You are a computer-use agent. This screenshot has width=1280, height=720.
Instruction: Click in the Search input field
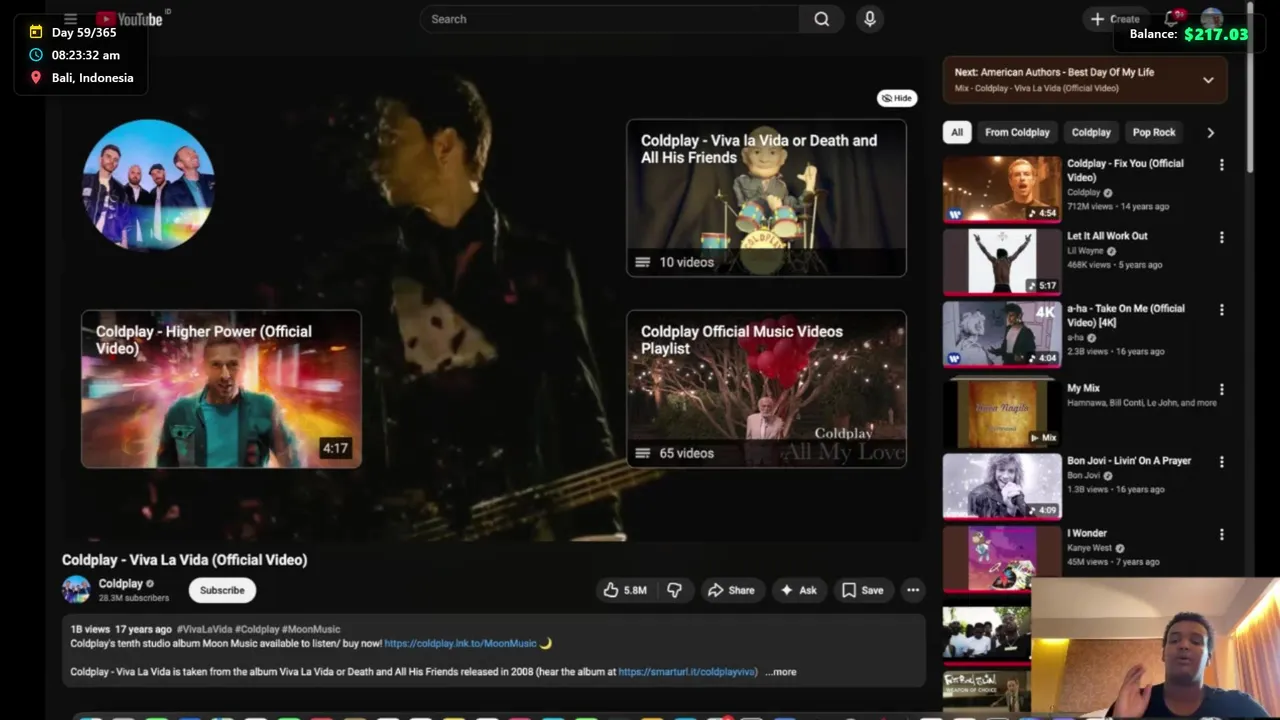(x=610, y=19)
